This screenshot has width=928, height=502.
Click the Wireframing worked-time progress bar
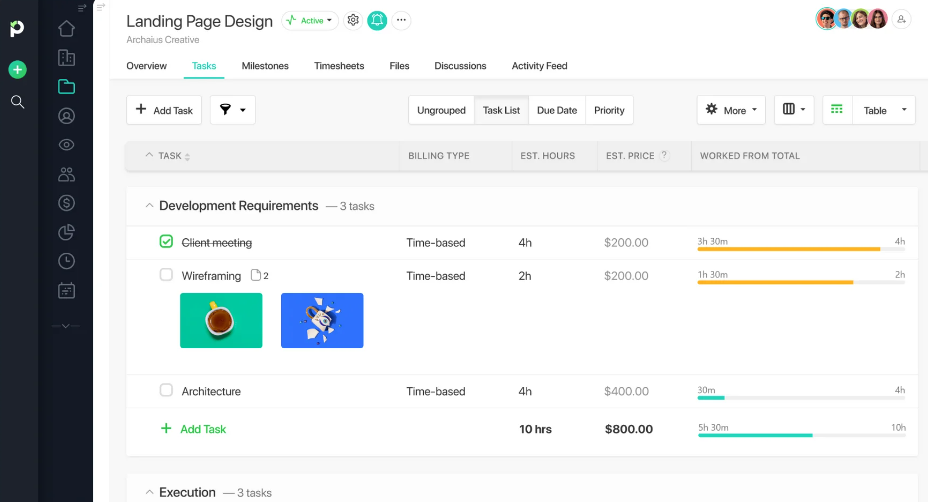(x=800, y=283)
